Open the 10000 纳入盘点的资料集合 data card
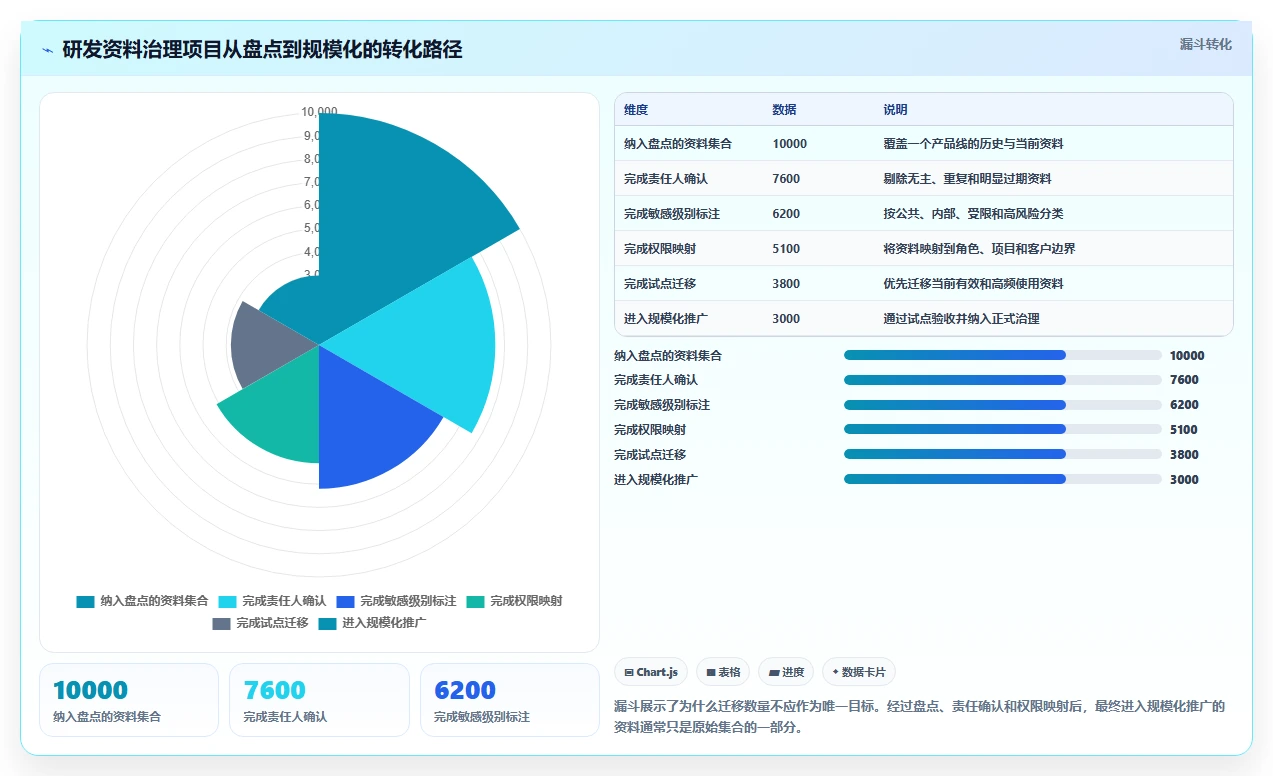The image size is (1273, 776). click(x=129, y=700)
